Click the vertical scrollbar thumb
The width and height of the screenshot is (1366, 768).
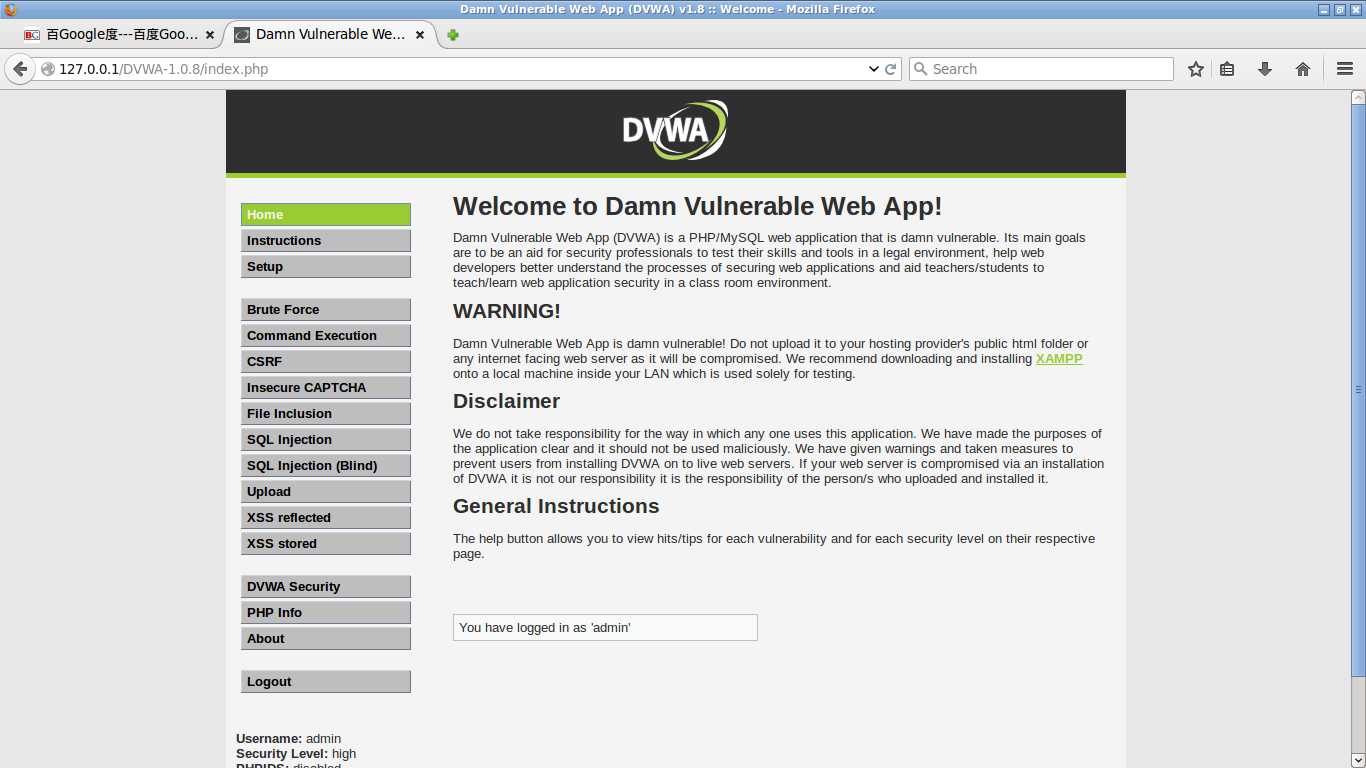1358,390
